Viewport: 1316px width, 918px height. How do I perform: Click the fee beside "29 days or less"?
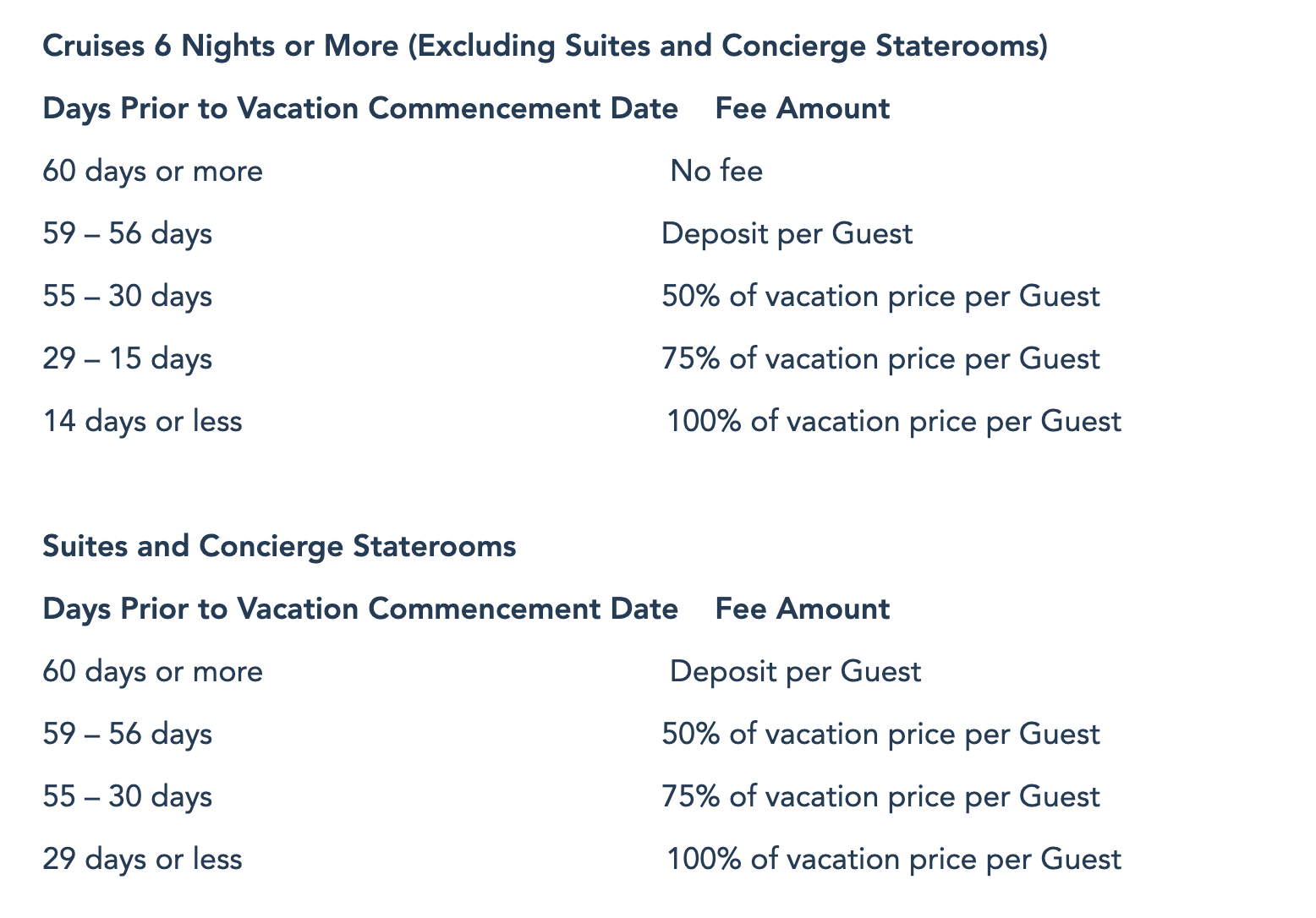pos(894,860)
